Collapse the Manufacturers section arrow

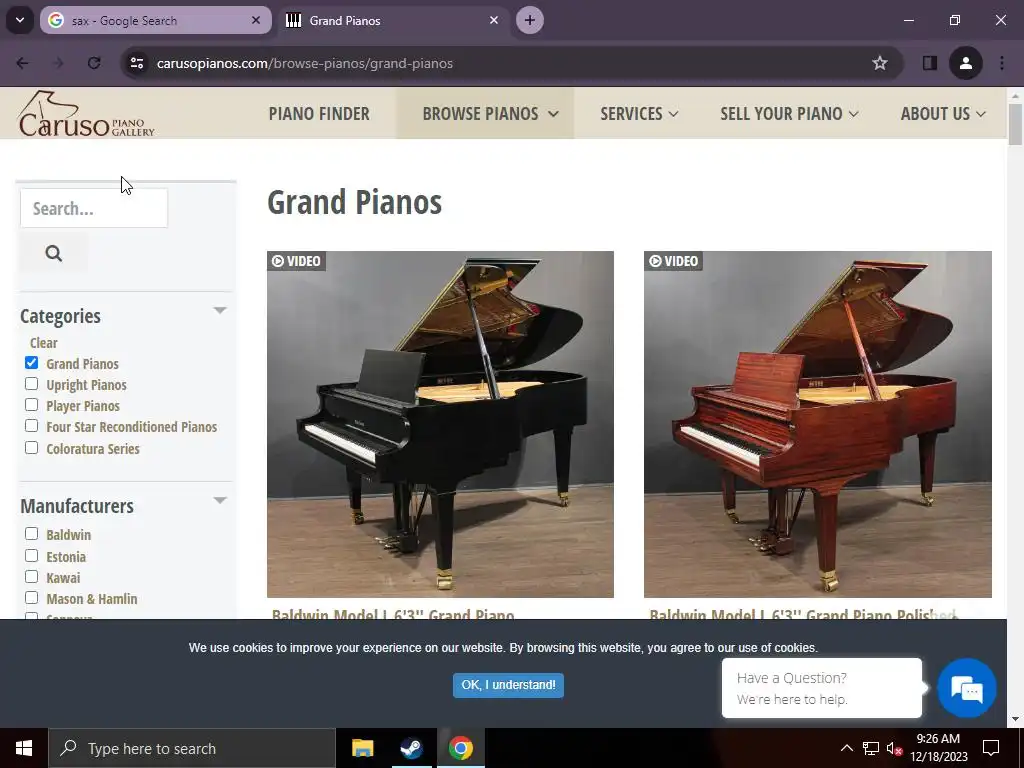pyautogui.click(x=220, y=500)
